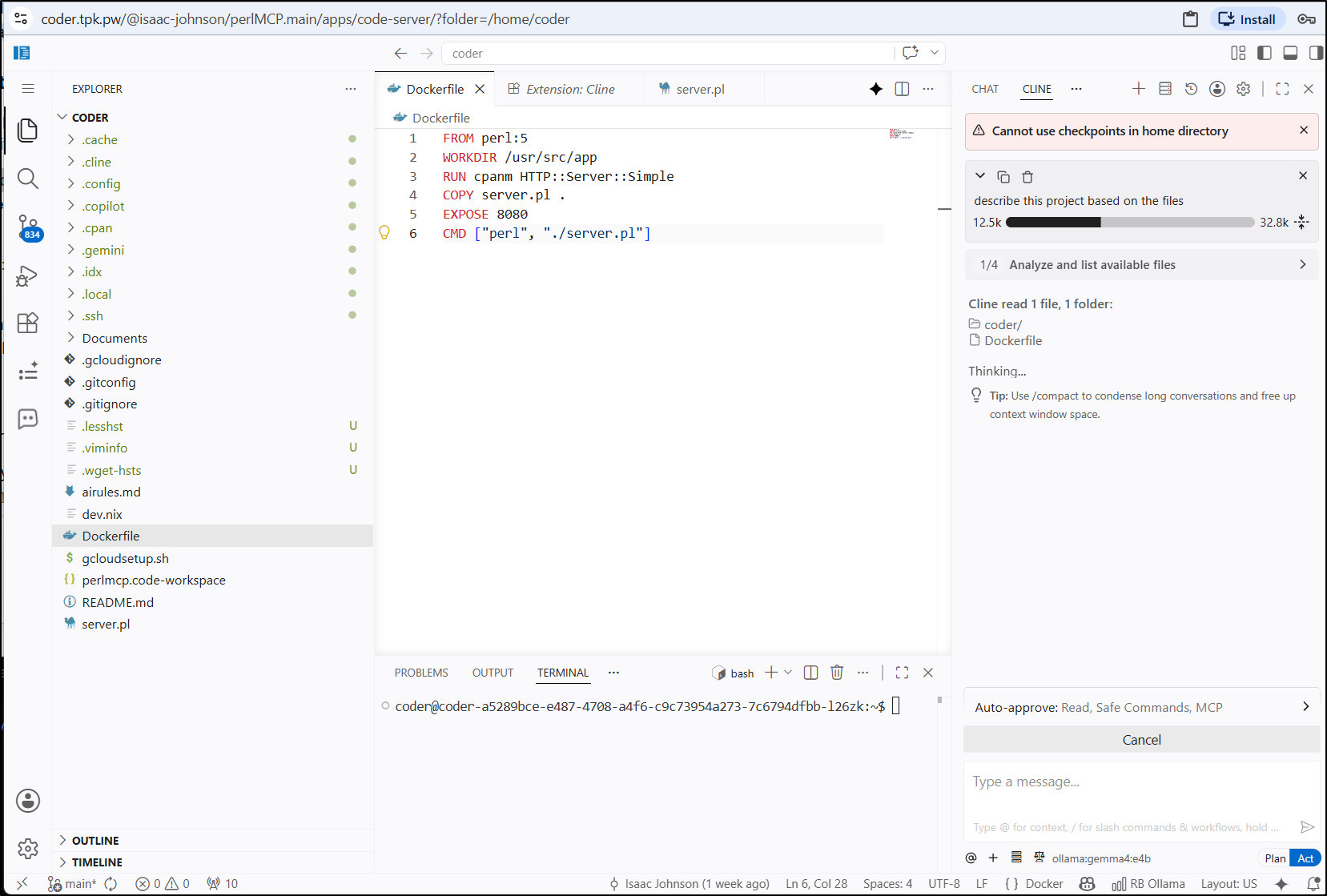Click the browser Install button
This screenshot has width=1327, height=896.
(x=1248, y=19)
